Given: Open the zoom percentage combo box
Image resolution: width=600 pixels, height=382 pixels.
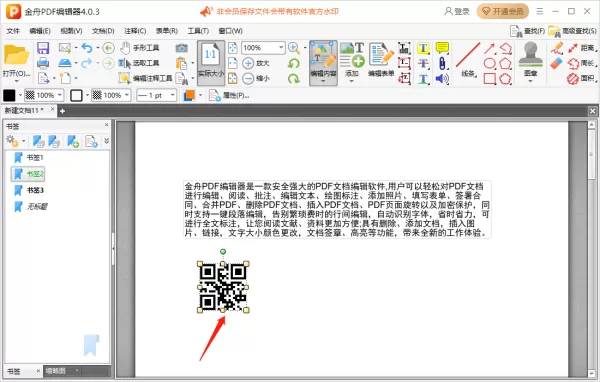Looking at the screenshot, I should point(263,48).
